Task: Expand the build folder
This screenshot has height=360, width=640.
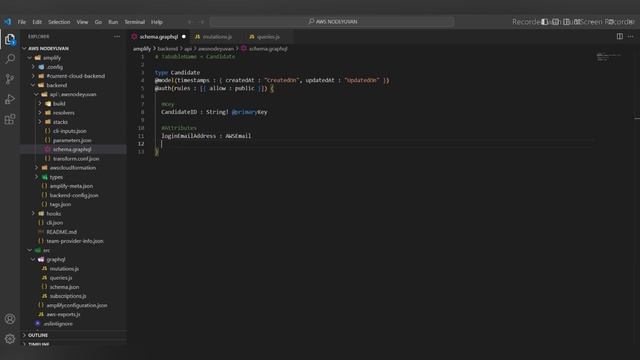Action: 40,103
